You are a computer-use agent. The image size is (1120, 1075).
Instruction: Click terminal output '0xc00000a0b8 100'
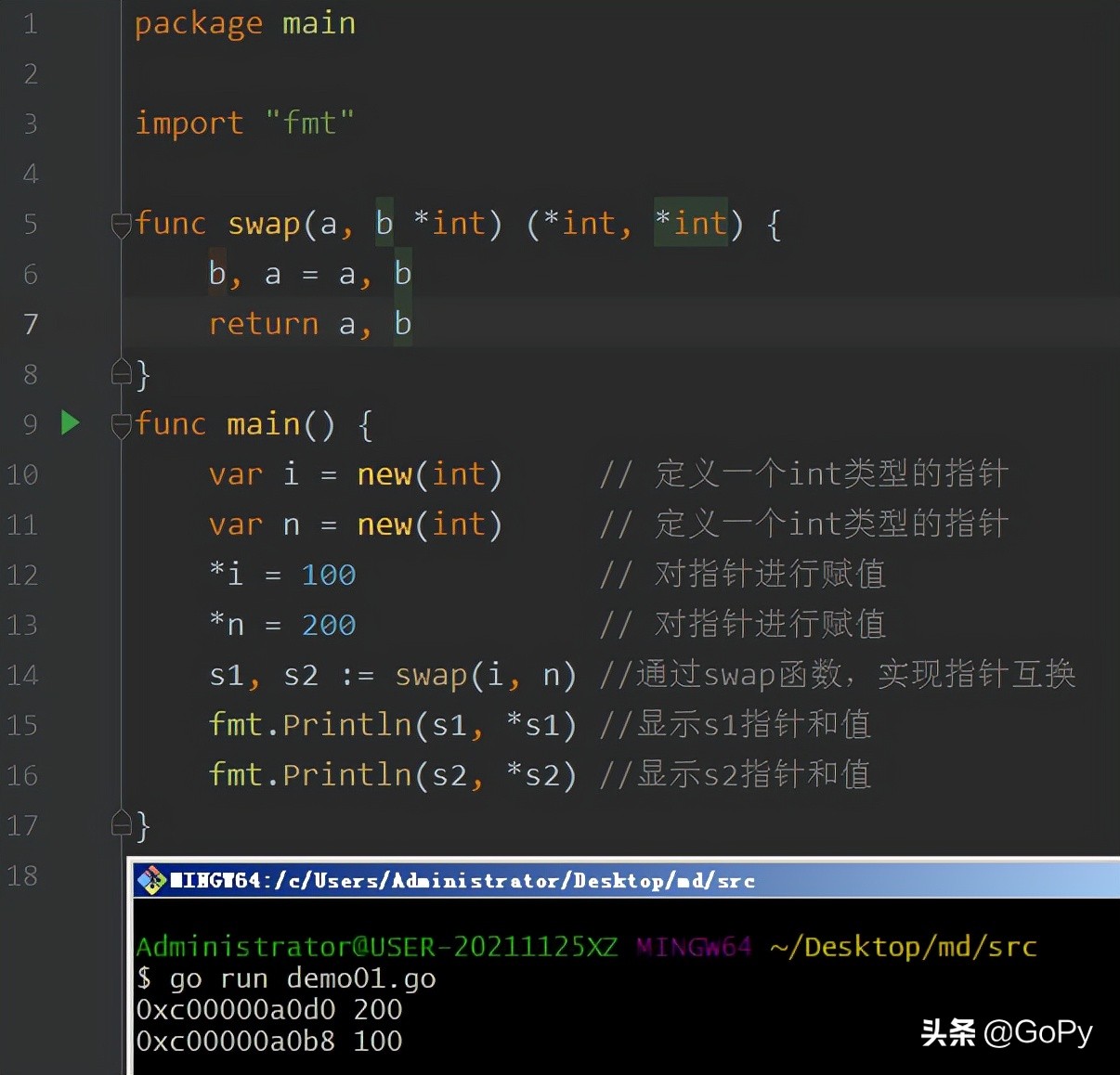269,1041
